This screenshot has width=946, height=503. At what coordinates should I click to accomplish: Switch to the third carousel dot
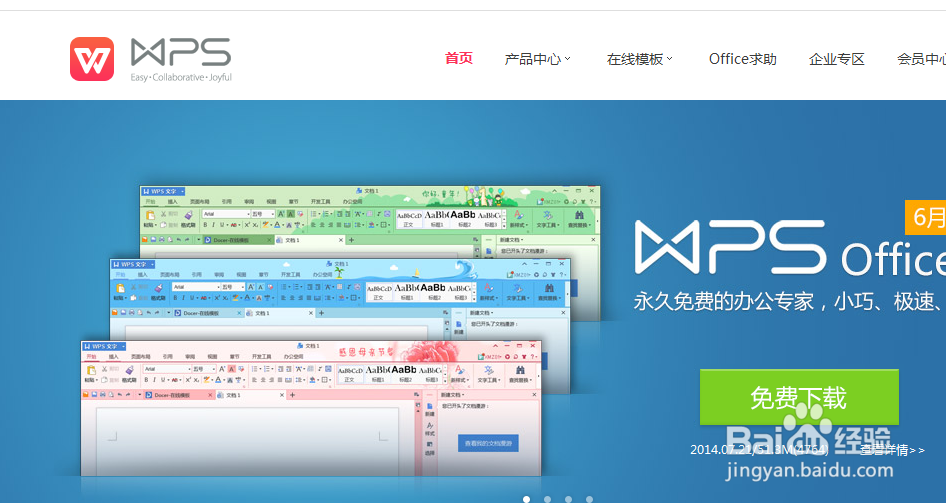pos(568,499)
